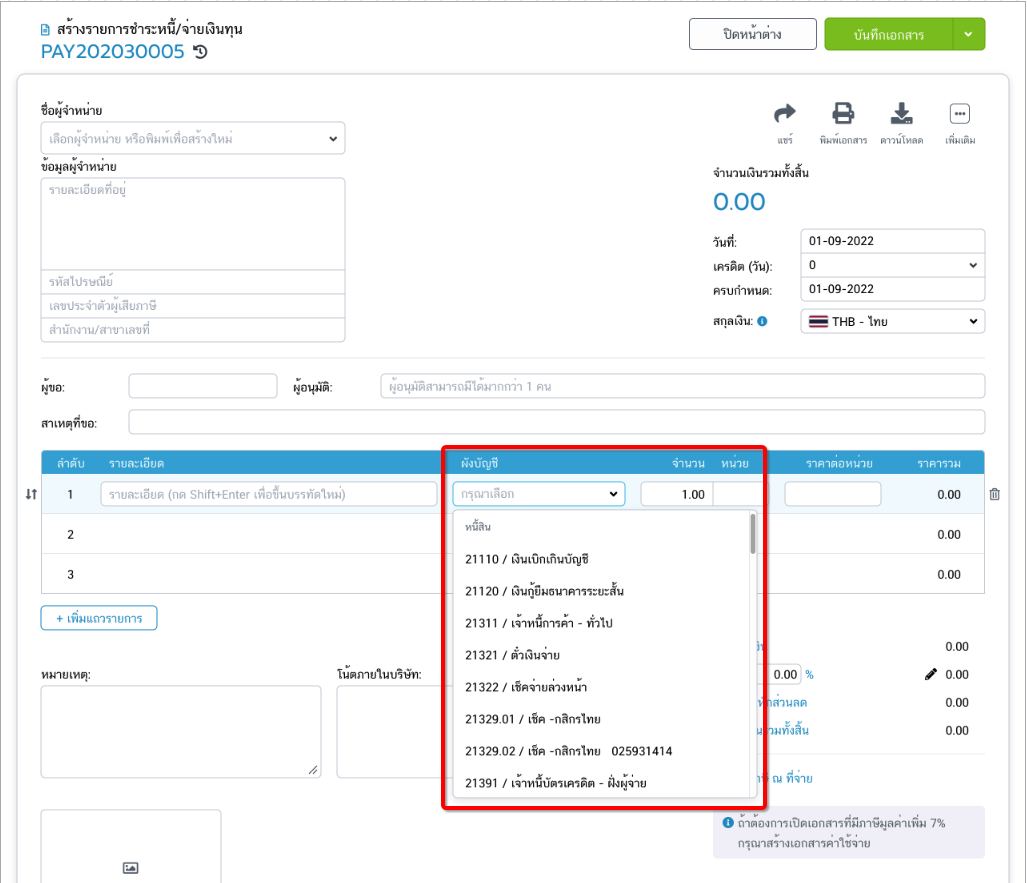The height and width of the screenshot is (883, 1027).
Task: Click info icon next to currency label
Action: (x=762, y=322)
